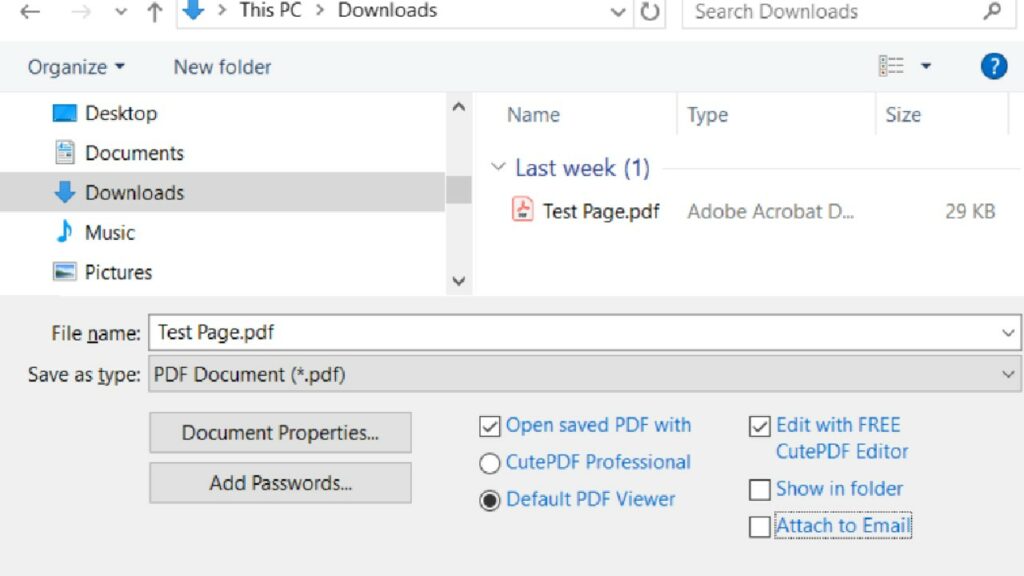Select the CutePDF Professional radio button
Screen dimensions: 1024x576
tap(490, 463)
